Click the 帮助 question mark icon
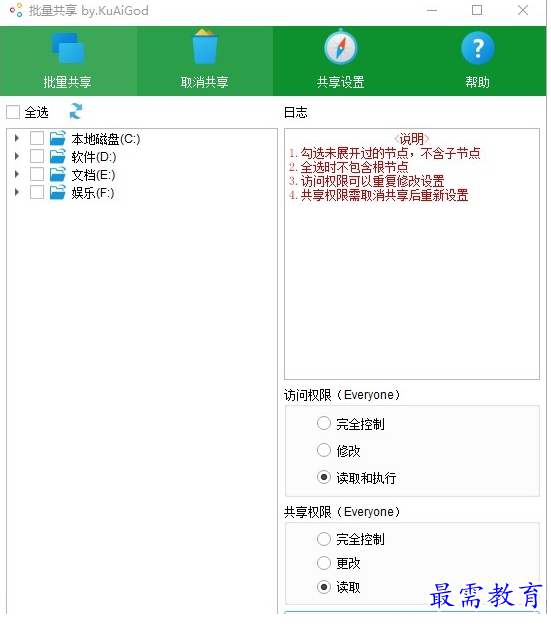The height and width of the screenshot is (627, 551). tap(478, 48)
